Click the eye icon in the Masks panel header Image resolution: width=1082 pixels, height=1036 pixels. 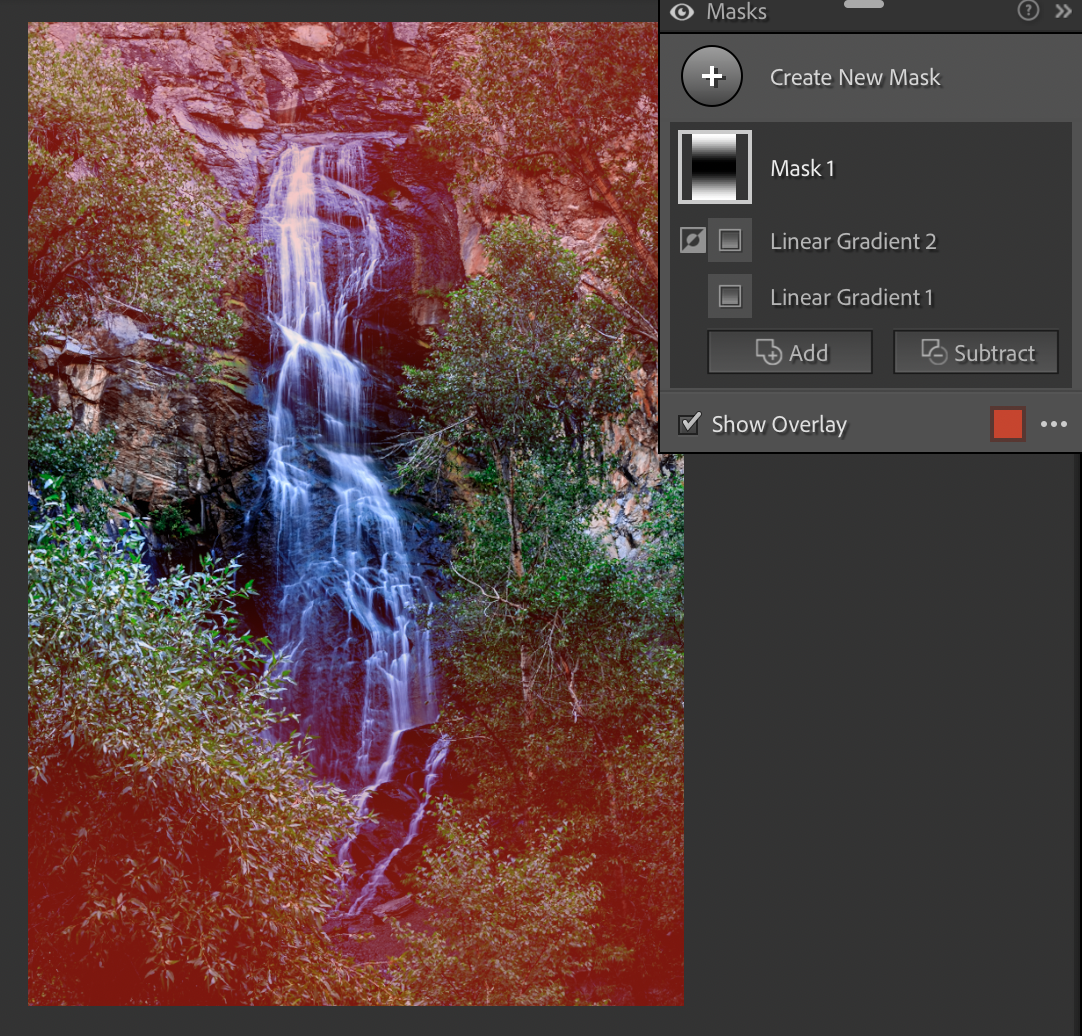click(683, 13)
